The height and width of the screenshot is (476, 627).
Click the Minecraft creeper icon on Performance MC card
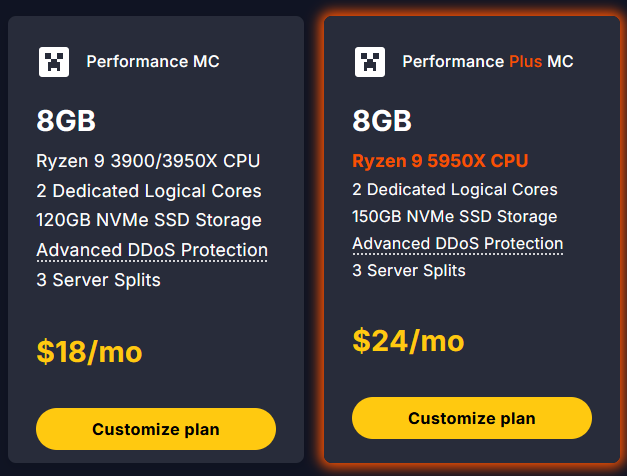coord(54,62)
